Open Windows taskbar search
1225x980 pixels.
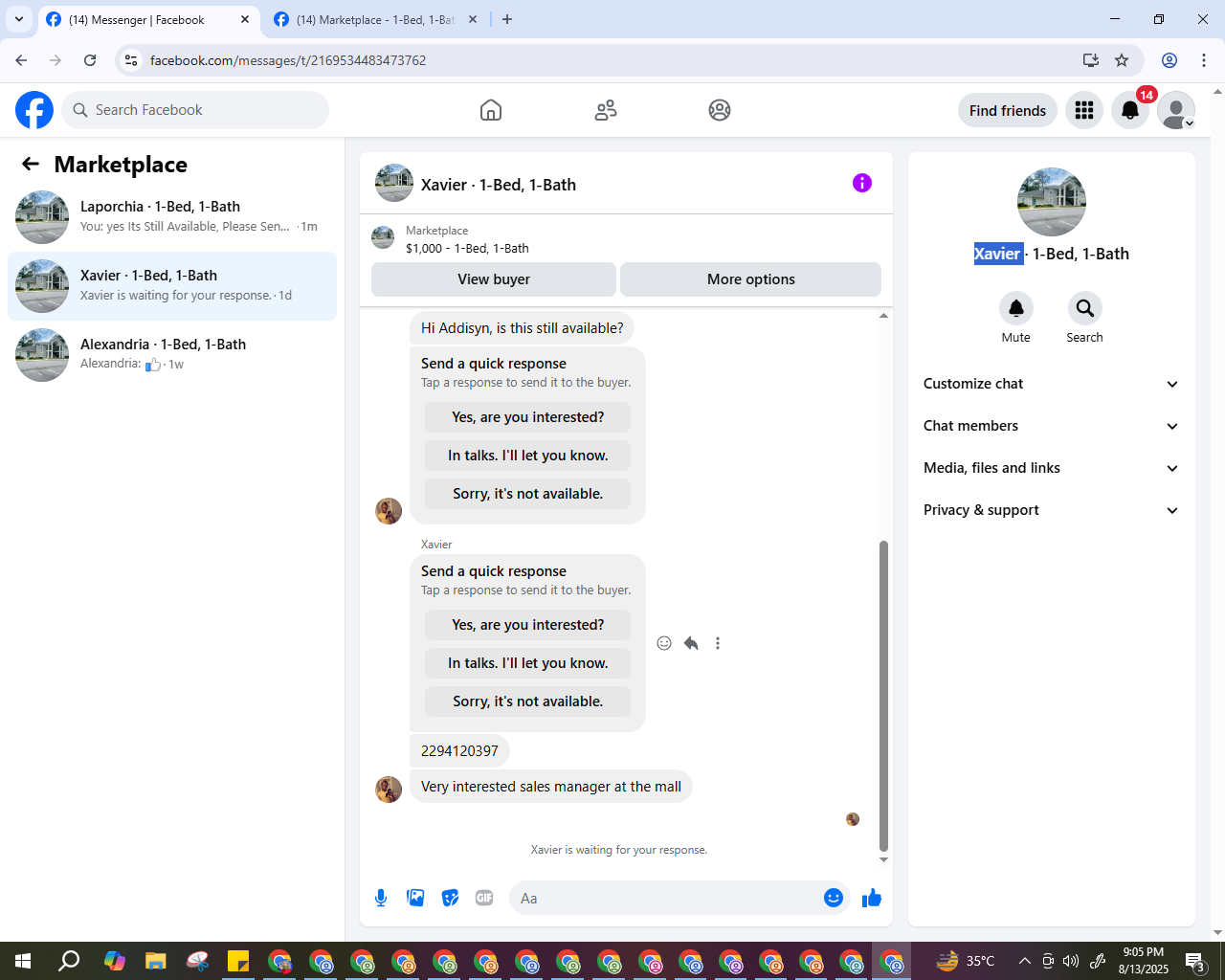[x=69, y=961]
